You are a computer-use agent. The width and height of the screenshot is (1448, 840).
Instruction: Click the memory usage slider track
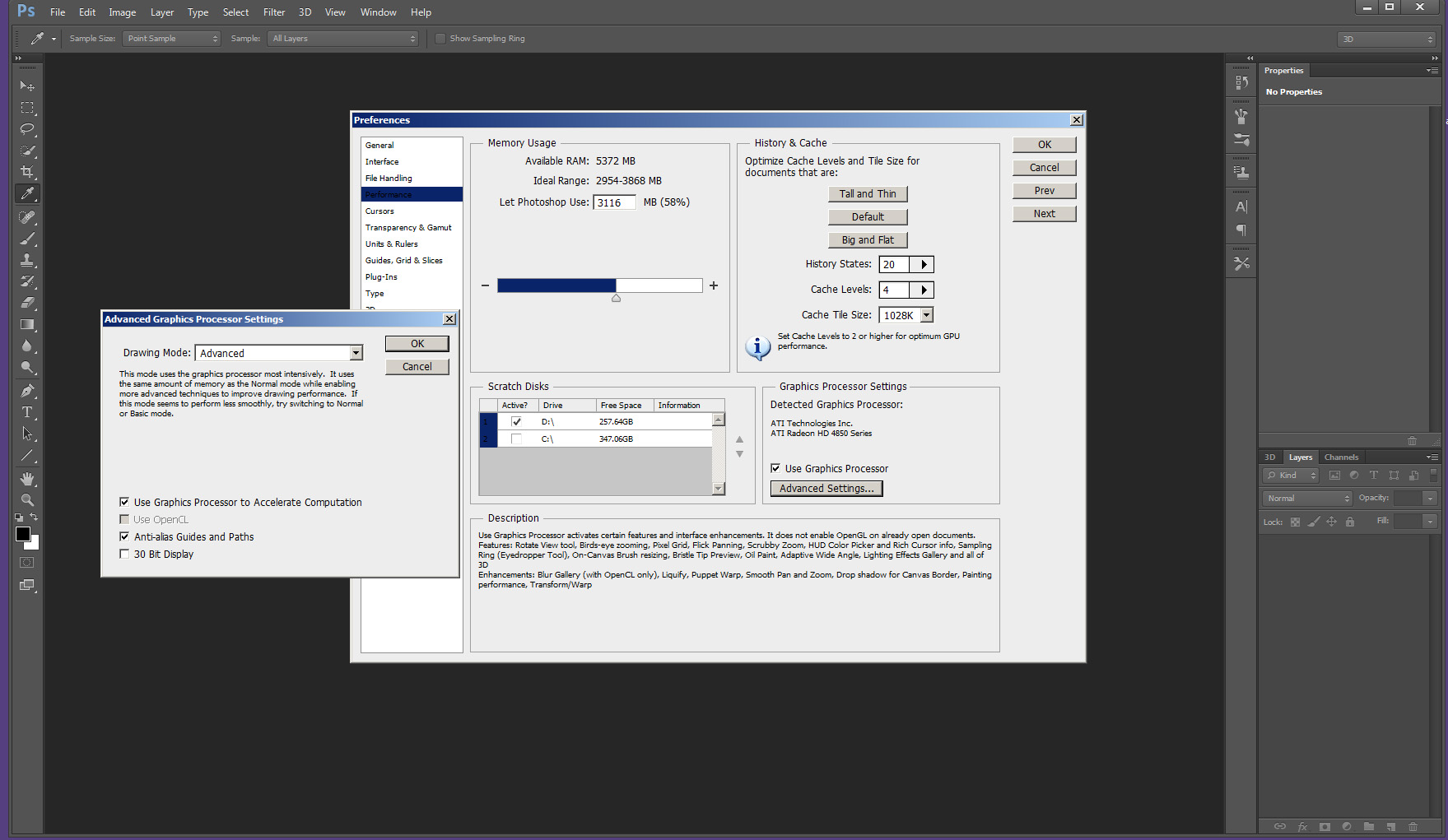click(599, 285)
